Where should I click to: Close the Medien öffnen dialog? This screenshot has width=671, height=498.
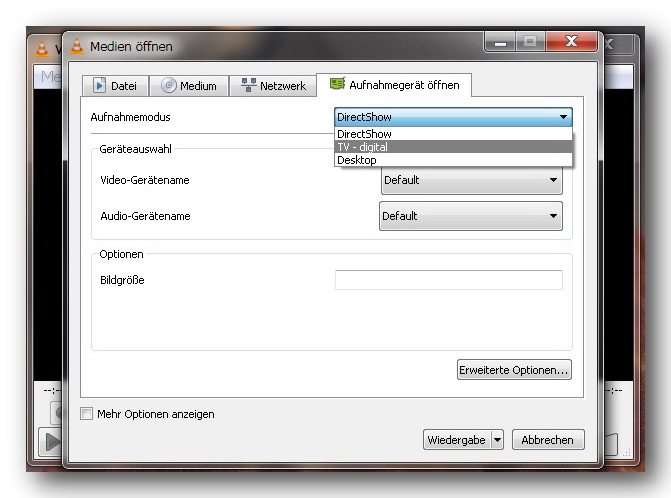[571, 42]
